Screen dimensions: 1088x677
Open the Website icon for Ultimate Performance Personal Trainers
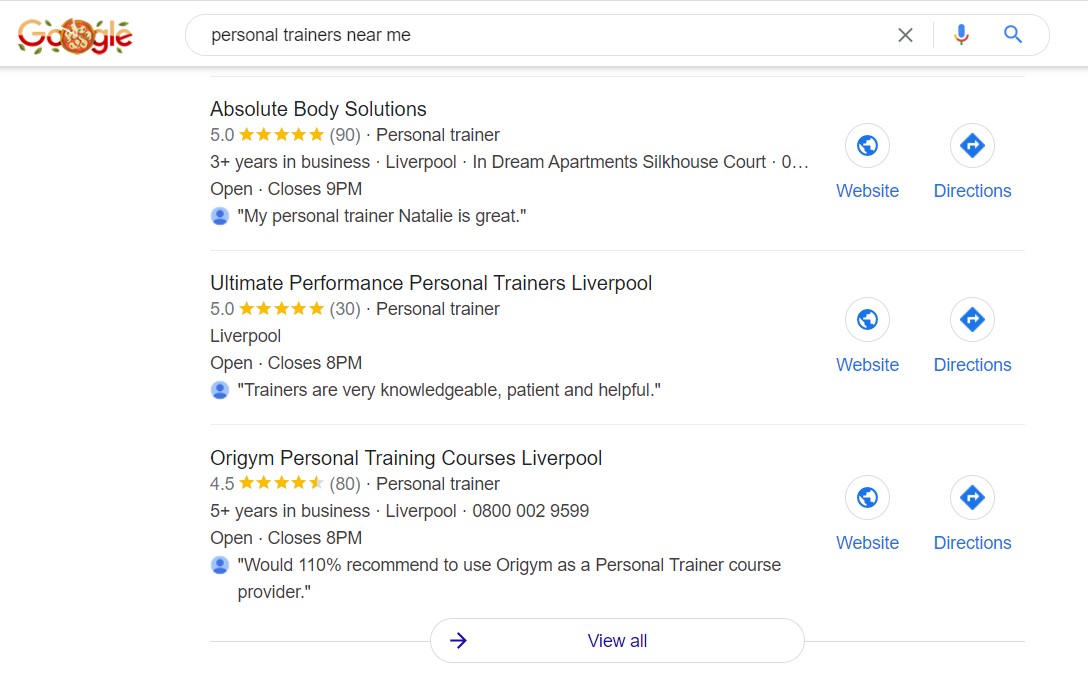click(867, 319)
